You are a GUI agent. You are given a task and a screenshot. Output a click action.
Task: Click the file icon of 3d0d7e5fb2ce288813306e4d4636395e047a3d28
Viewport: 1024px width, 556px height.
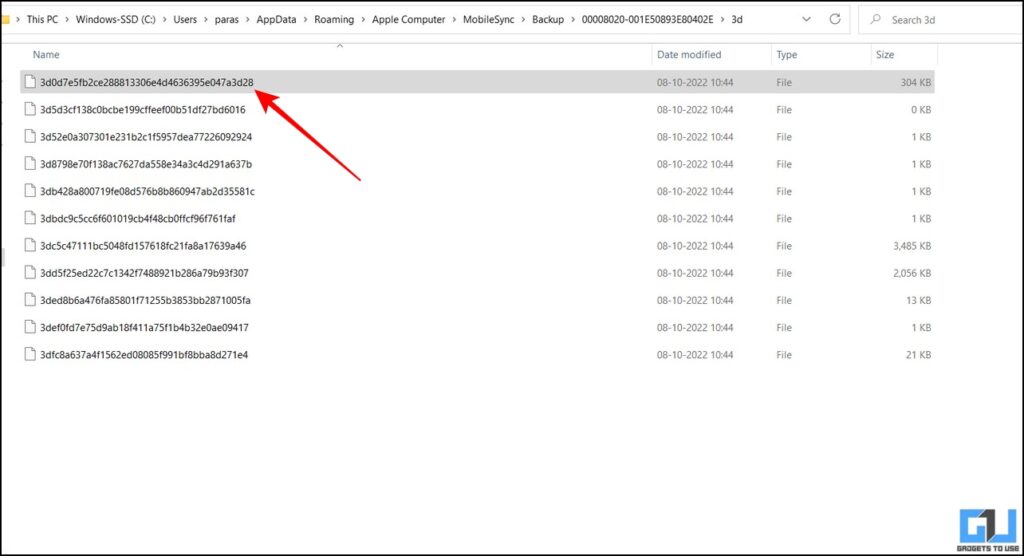[x=31, y=82]
